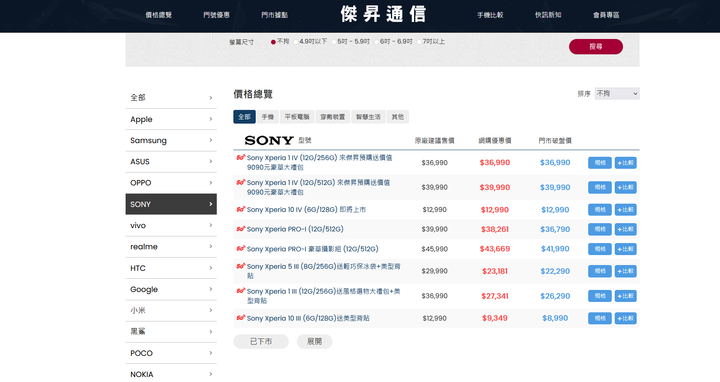Viewport: 720px width, 382px height.
Task: Open Sony Xperia PRO-I 豪華攝影組 product link
Action: pos(312,249)
